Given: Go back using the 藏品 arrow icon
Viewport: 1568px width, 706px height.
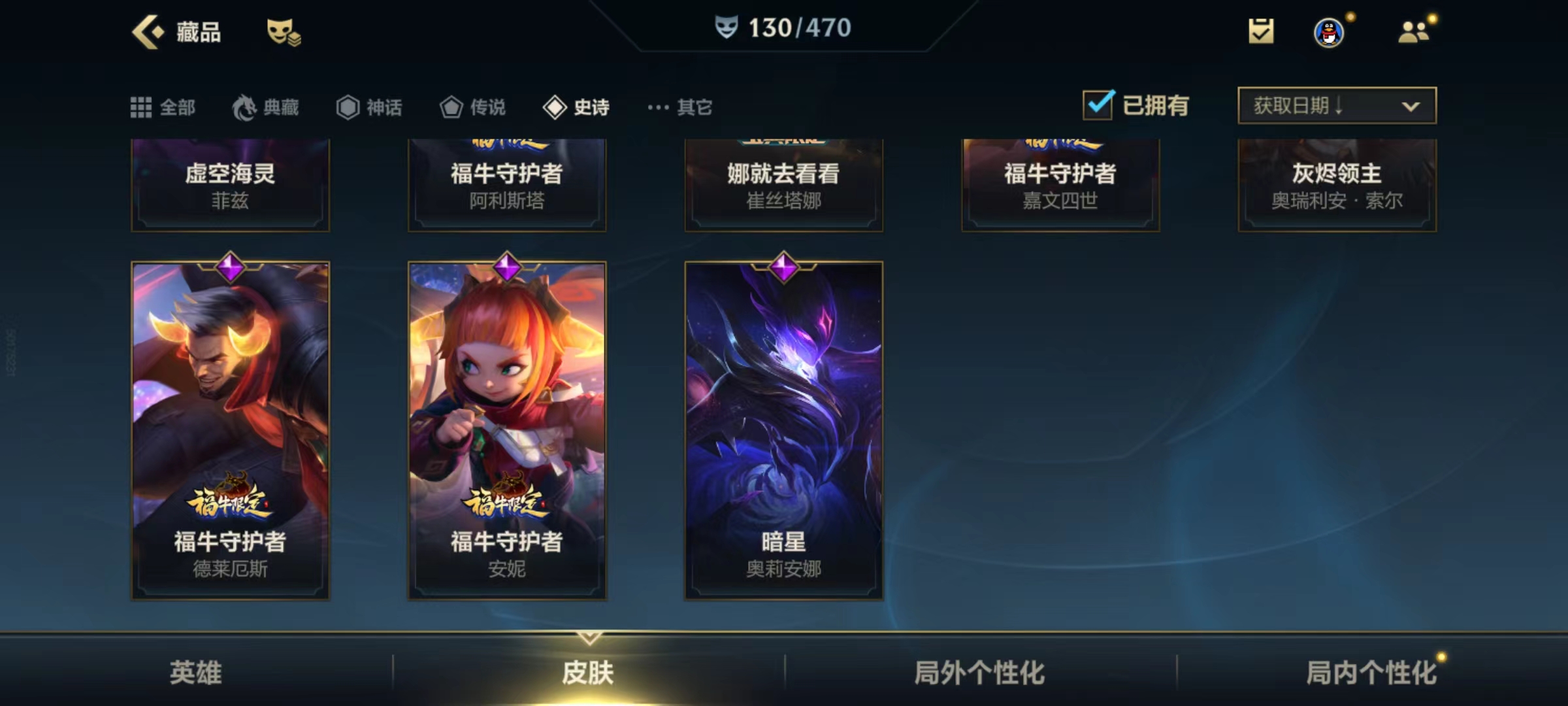Looking at the screenshot, I should coord(148,32).
